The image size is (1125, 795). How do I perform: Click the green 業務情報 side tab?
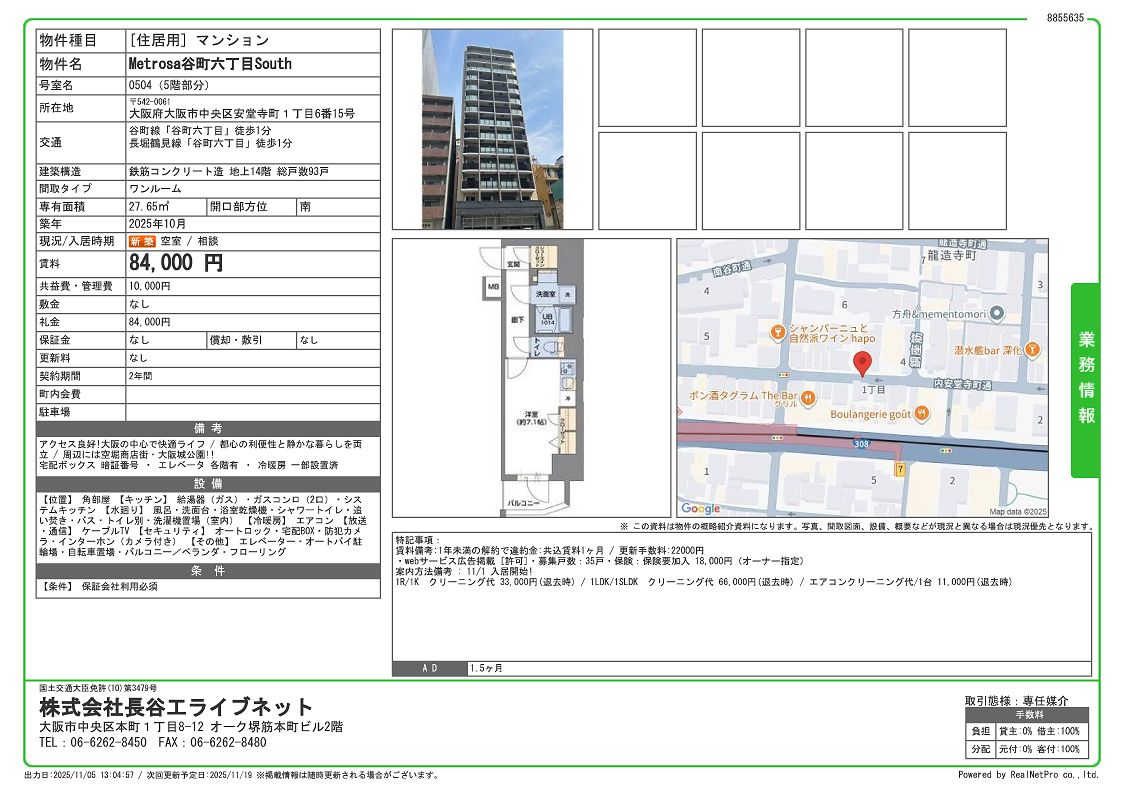(1085, 380)
